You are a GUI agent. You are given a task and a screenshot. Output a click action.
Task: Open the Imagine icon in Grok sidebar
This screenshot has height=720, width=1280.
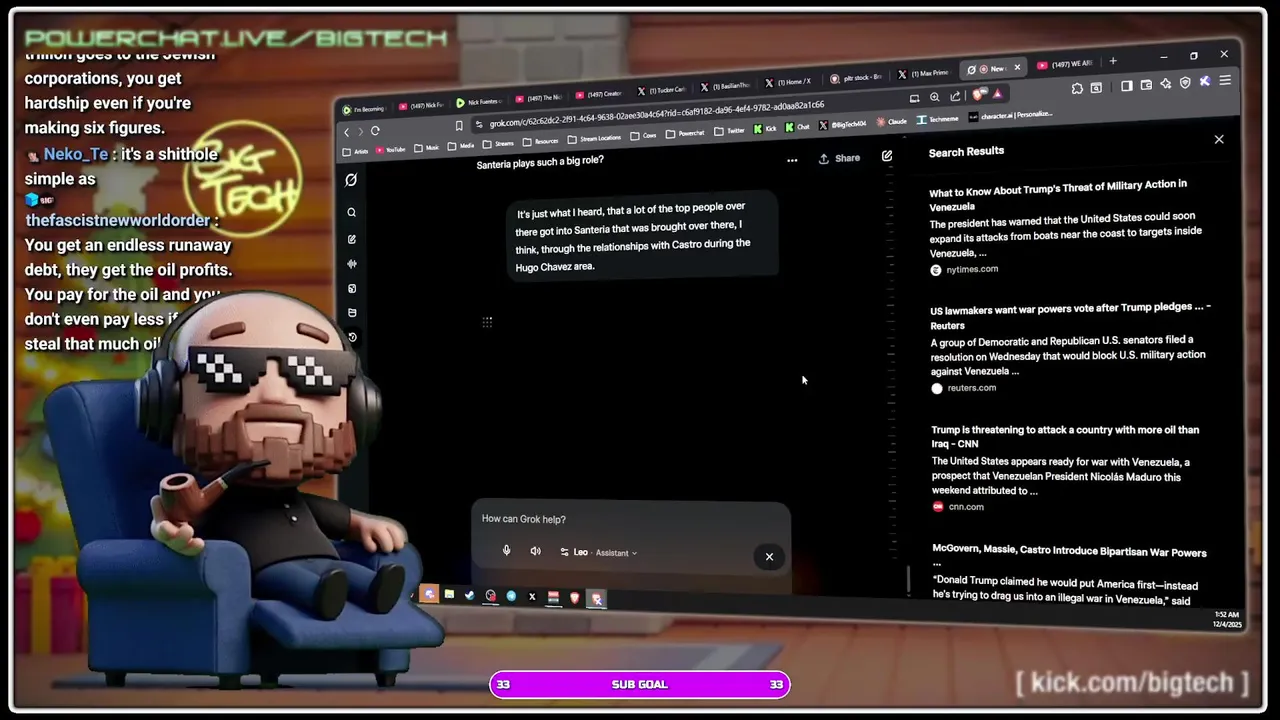(x=351, y=288)
